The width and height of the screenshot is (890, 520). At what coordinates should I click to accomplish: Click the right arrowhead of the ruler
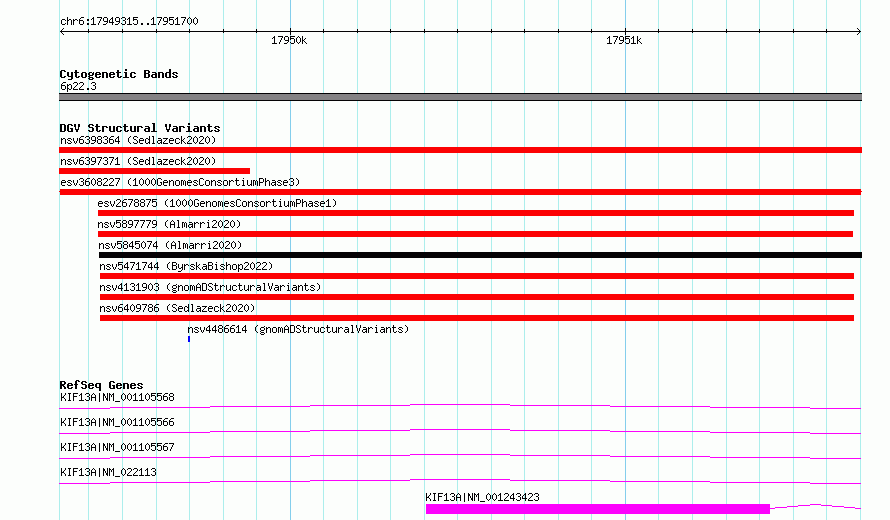tap(859, 31)
